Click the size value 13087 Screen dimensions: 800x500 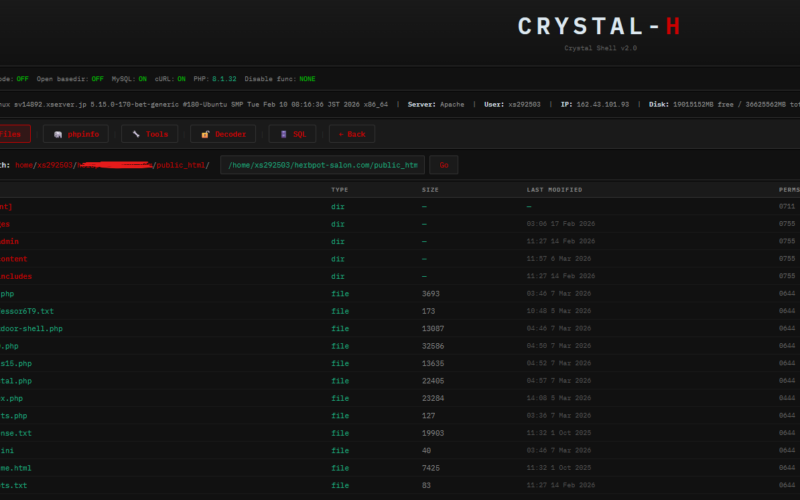pyautogui.click(x=433, y=329)
